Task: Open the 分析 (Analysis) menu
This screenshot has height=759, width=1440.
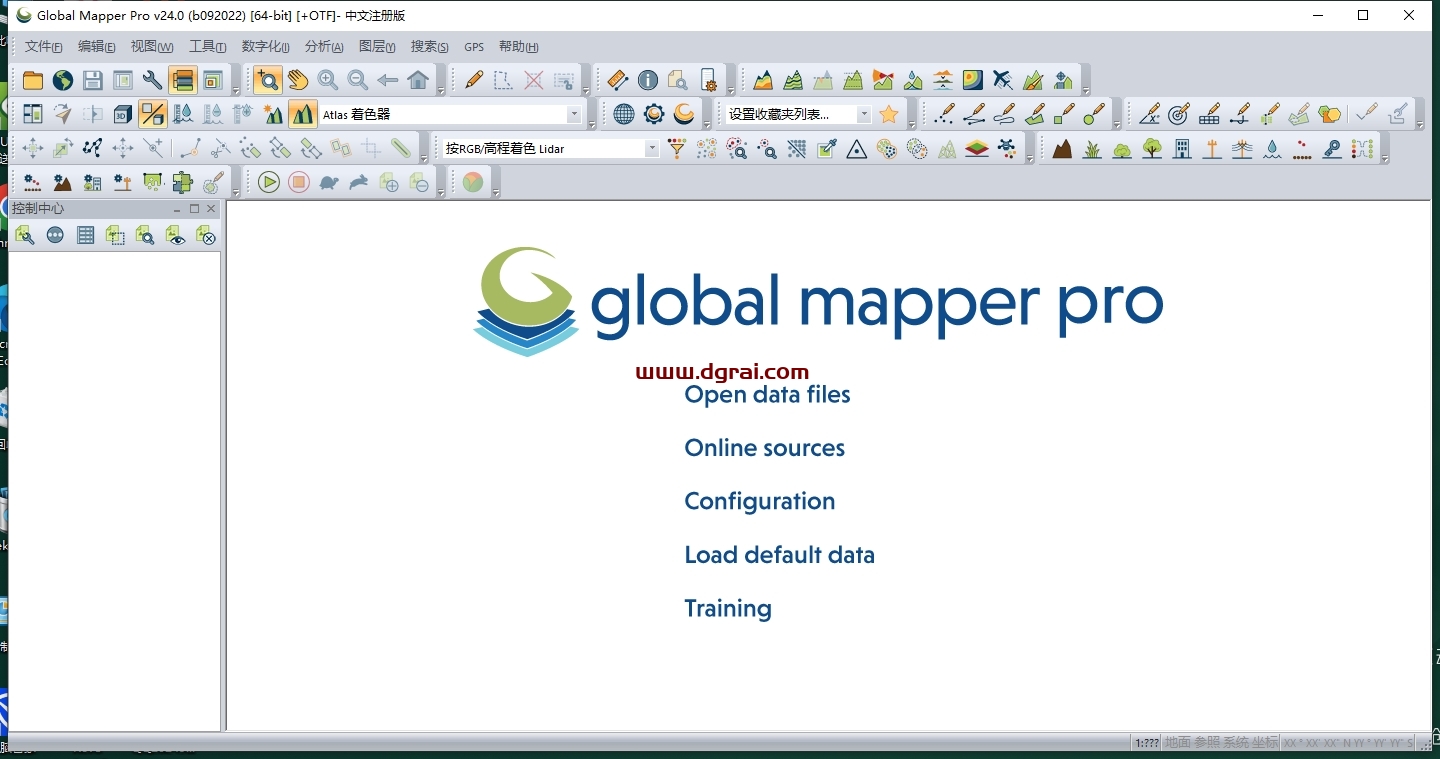Action: coord(324,47)
